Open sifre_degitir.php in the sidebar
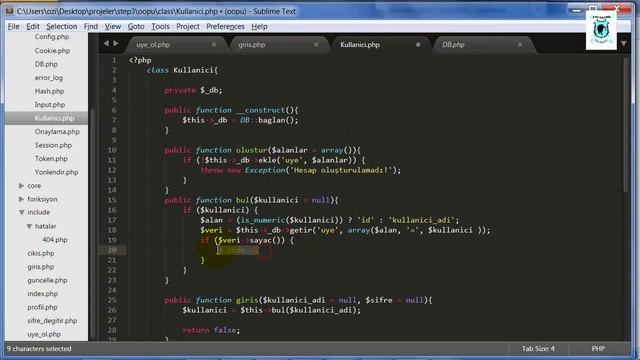The height and width of the screenshot is (360, 640). pos(52,320)
